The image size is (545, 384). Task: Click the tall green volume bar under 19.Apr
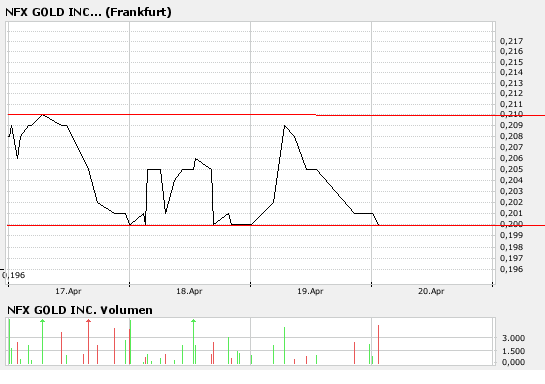point(284,345)
